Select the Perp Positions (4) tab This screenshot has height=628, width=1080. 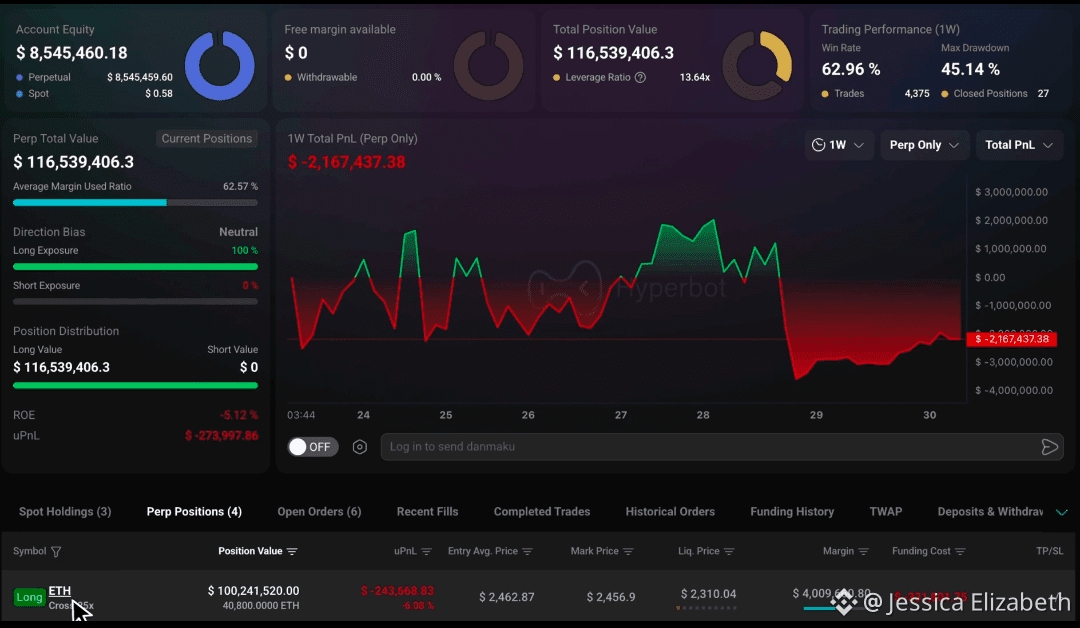(194, 512)
